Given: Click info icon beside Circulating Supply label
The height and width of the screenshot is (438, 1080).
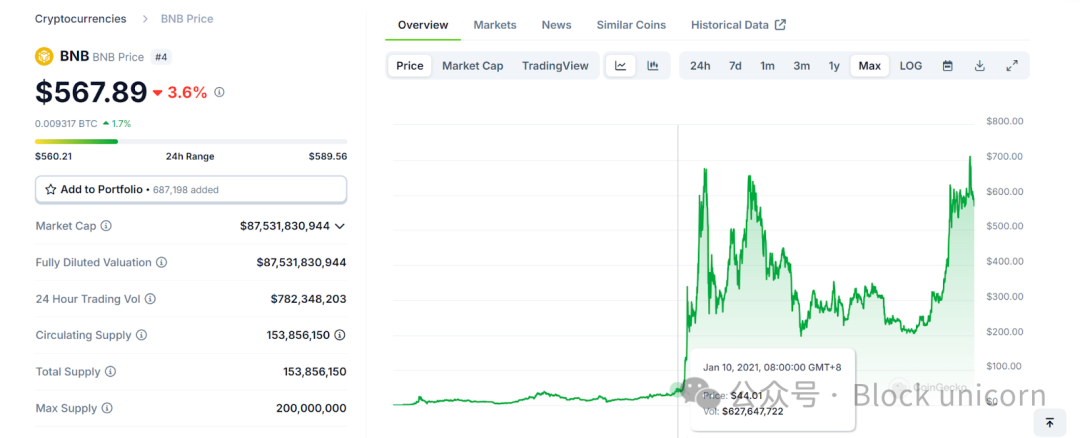Looking at the screenshot, I should [x=141, y=335].
